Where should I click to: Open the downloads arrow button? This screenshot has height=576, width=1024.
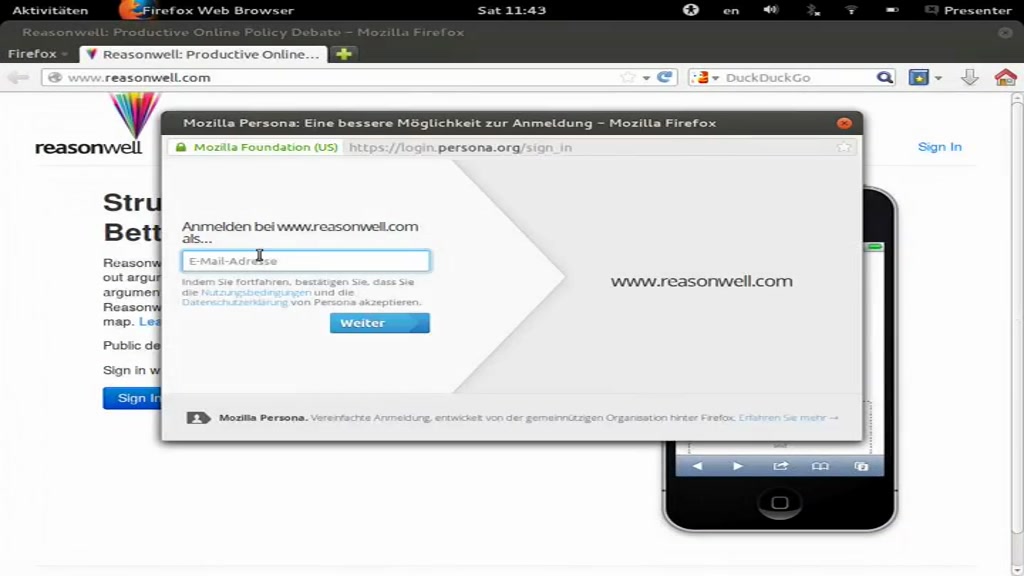coord(970,78)
